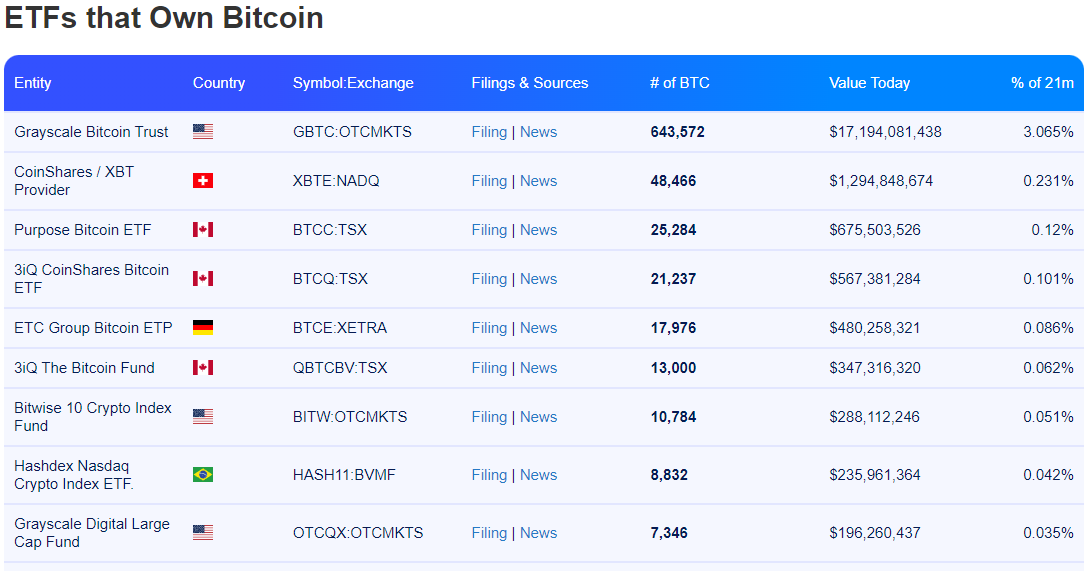This screenshot has width=1087, height=571.
Task: Open the Filing link for HASH11:BVMF
Action: point(489,475)
